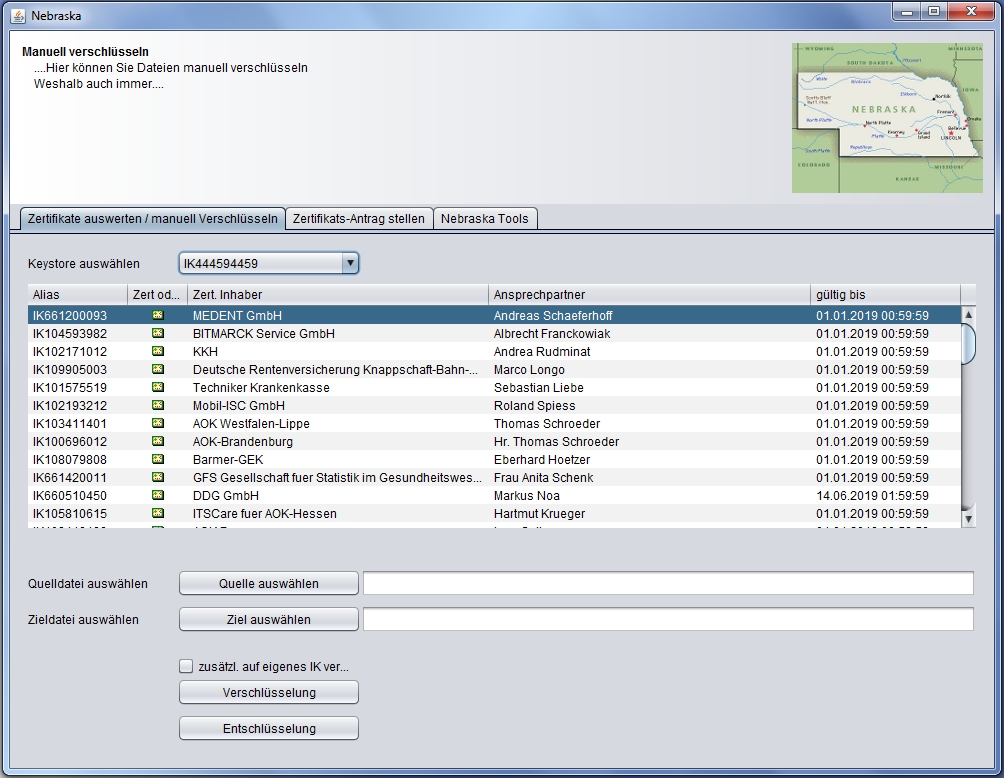
Task: Click validity date 14.06.2019 01:59:59
Action: [872, 496]
